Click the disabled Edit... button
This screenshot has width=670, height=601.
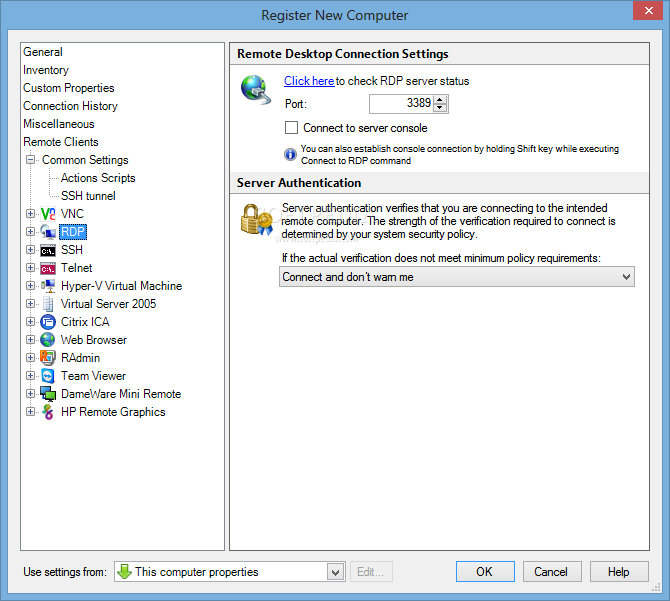point(371,572)
